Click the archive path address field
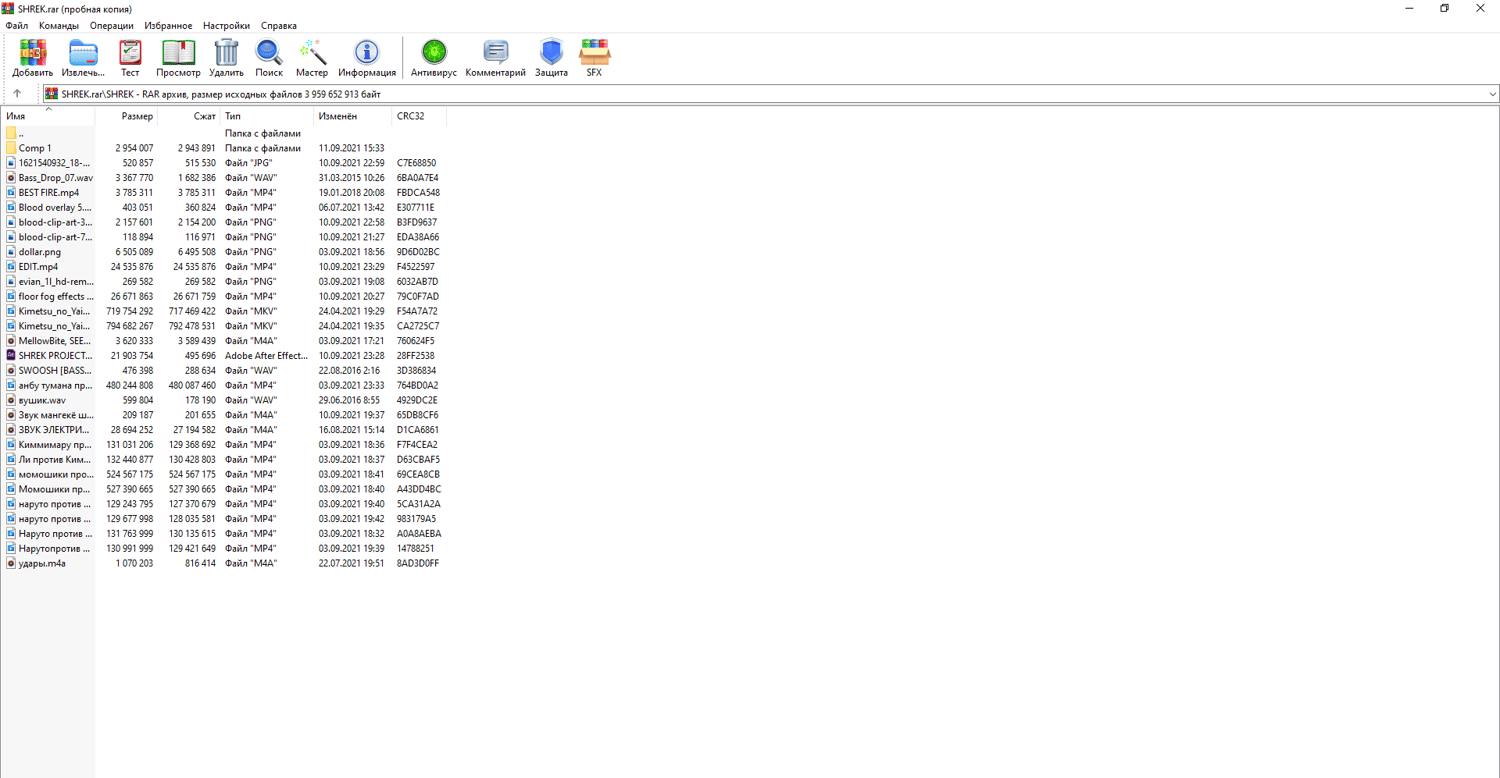The height and width of the screenshot is (778, 1500). pyautogui.click(x=770, y=94)
